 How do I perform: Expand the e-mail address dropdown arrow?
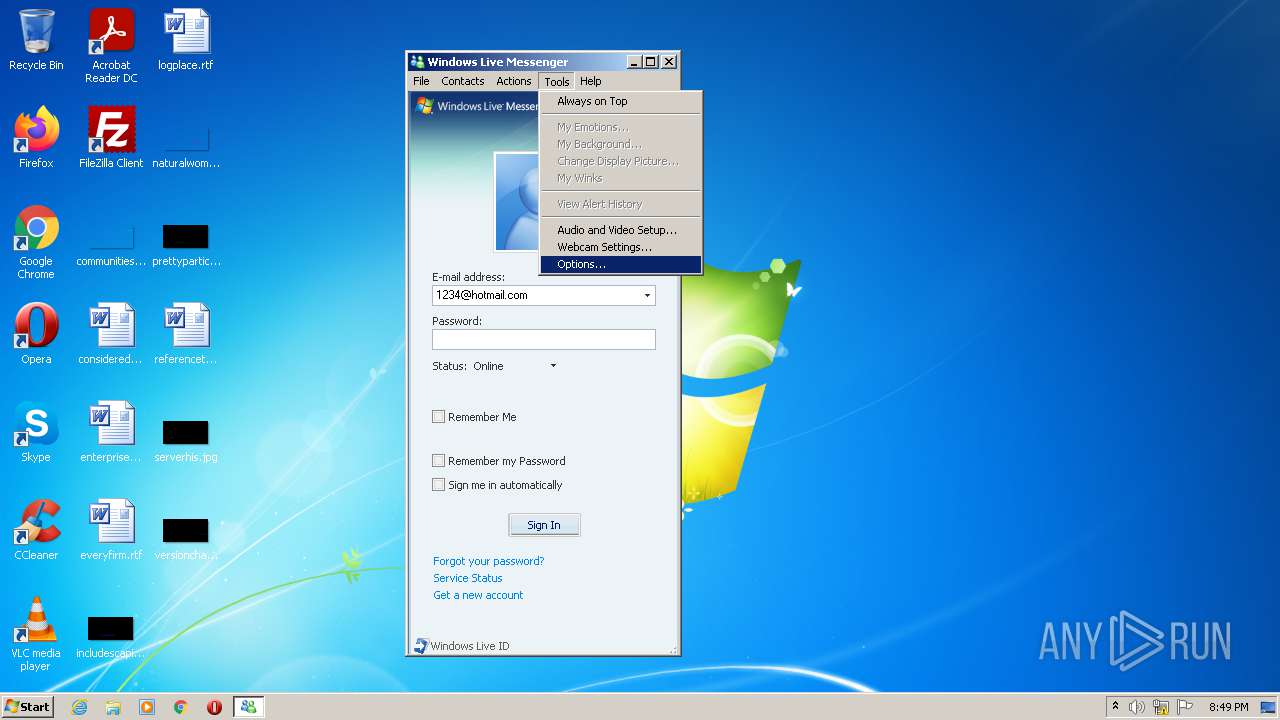647,295
